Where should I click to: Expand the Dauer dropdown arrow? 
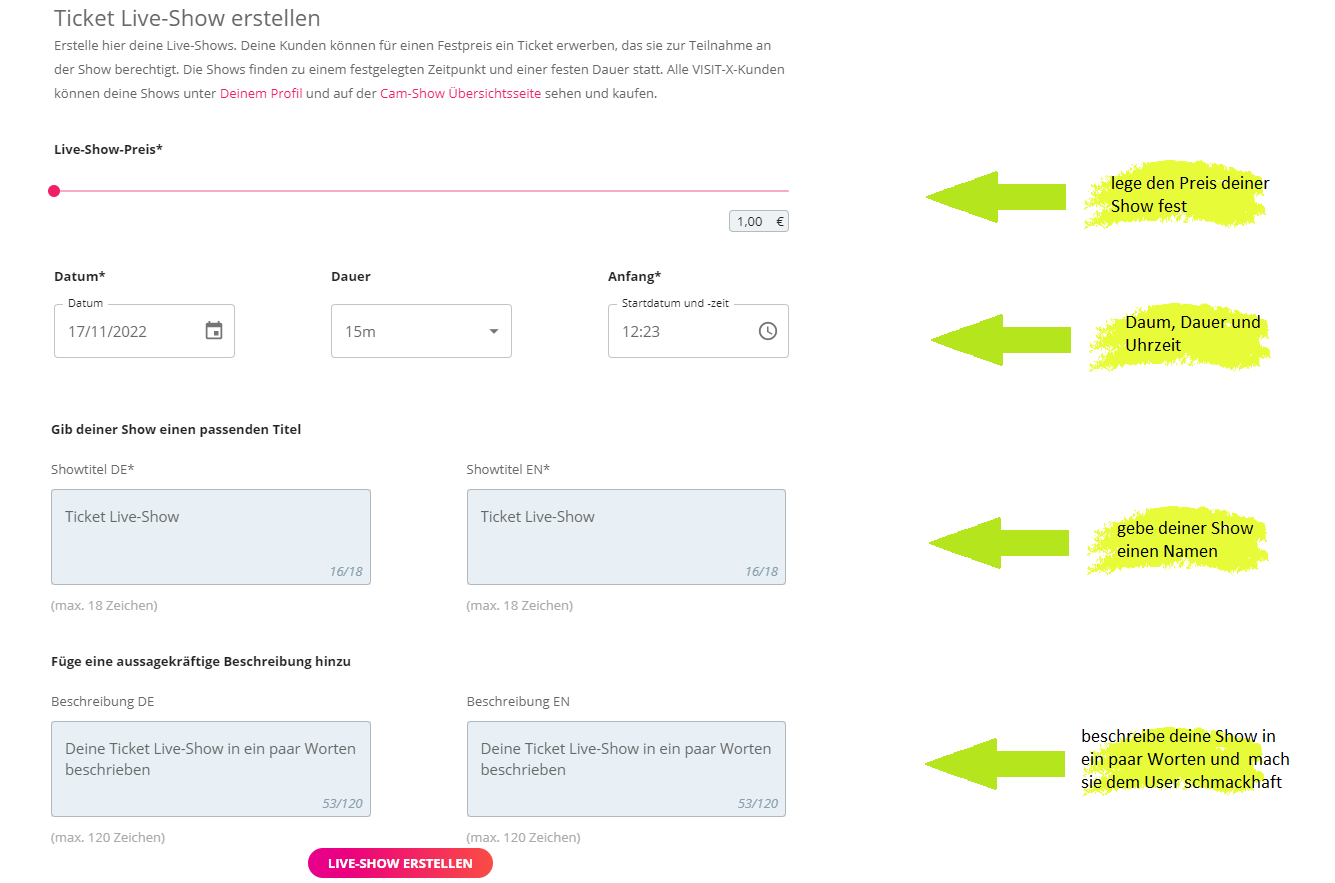493,332
